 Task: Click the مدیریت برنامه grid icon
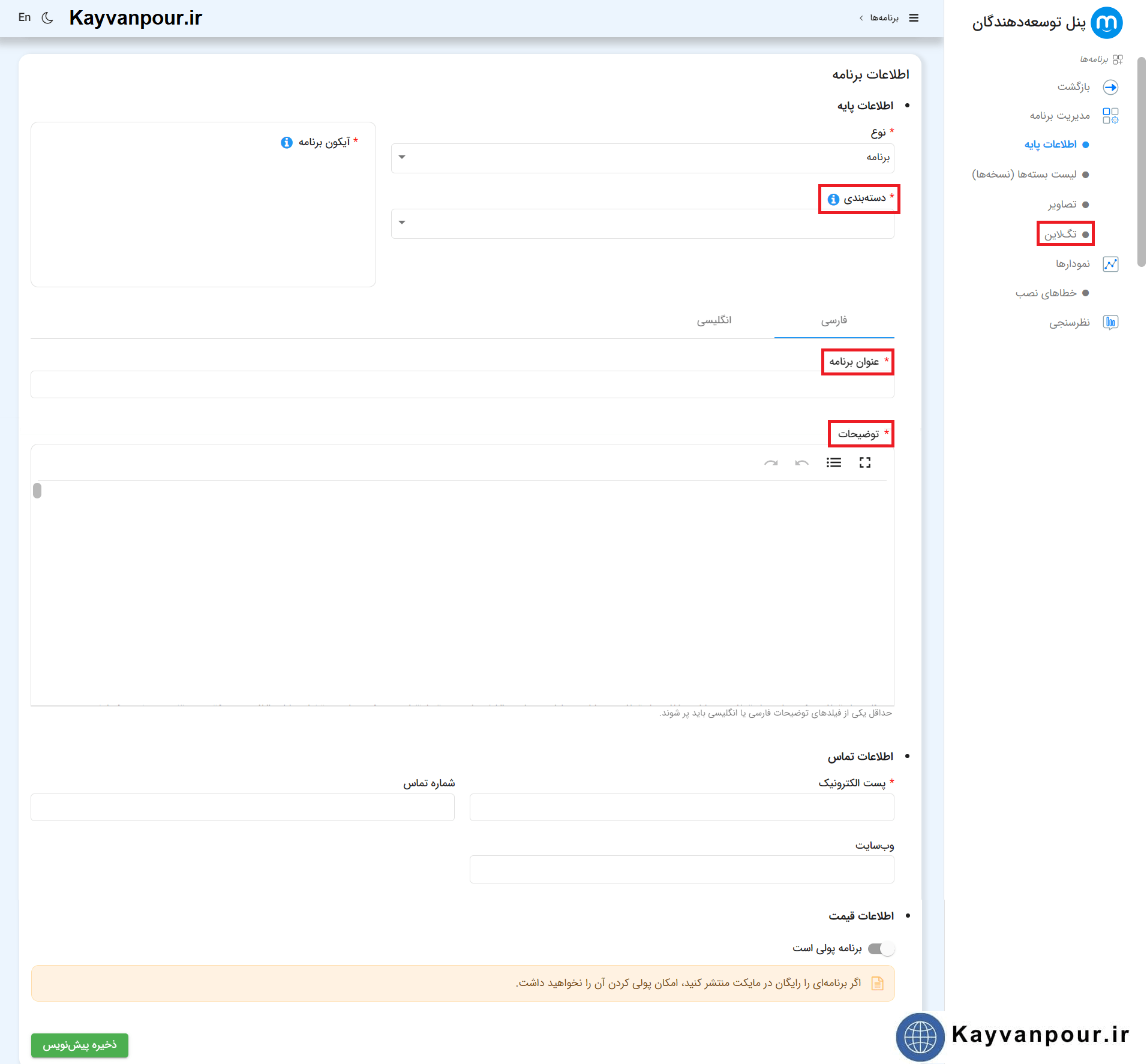click(1110, 116)
